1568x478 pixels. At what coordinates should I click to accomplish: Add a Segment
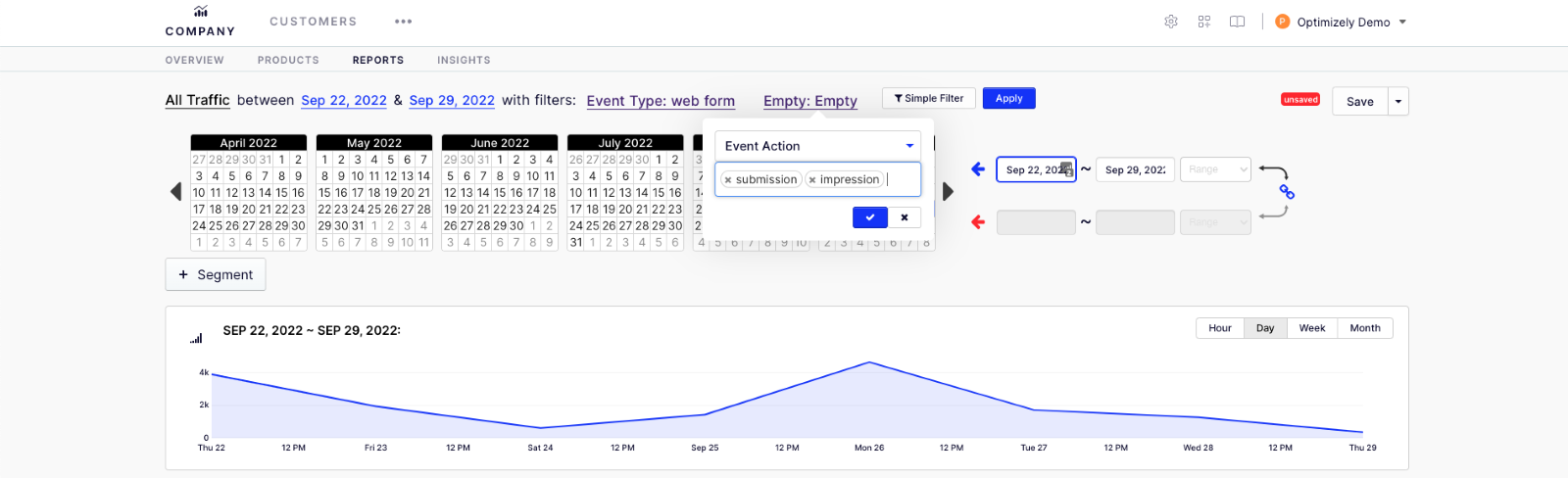tap(216, 274)
